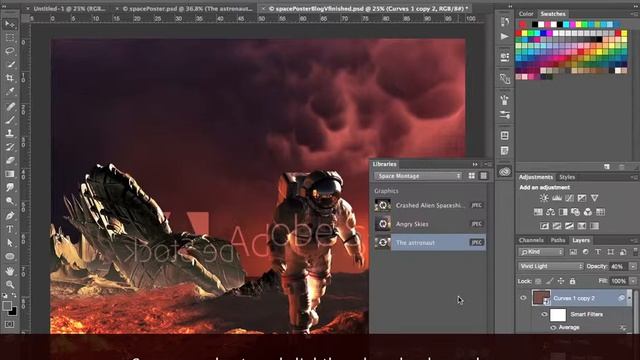Open the Actions panel play icon
Viewport: 640px width, 360px height.
(504, 37)
